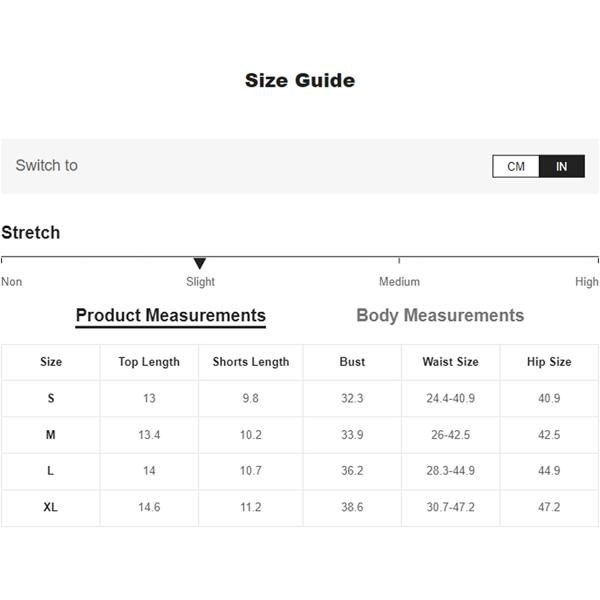
Task: Click the Top Length column header
Action: (149, 362)
